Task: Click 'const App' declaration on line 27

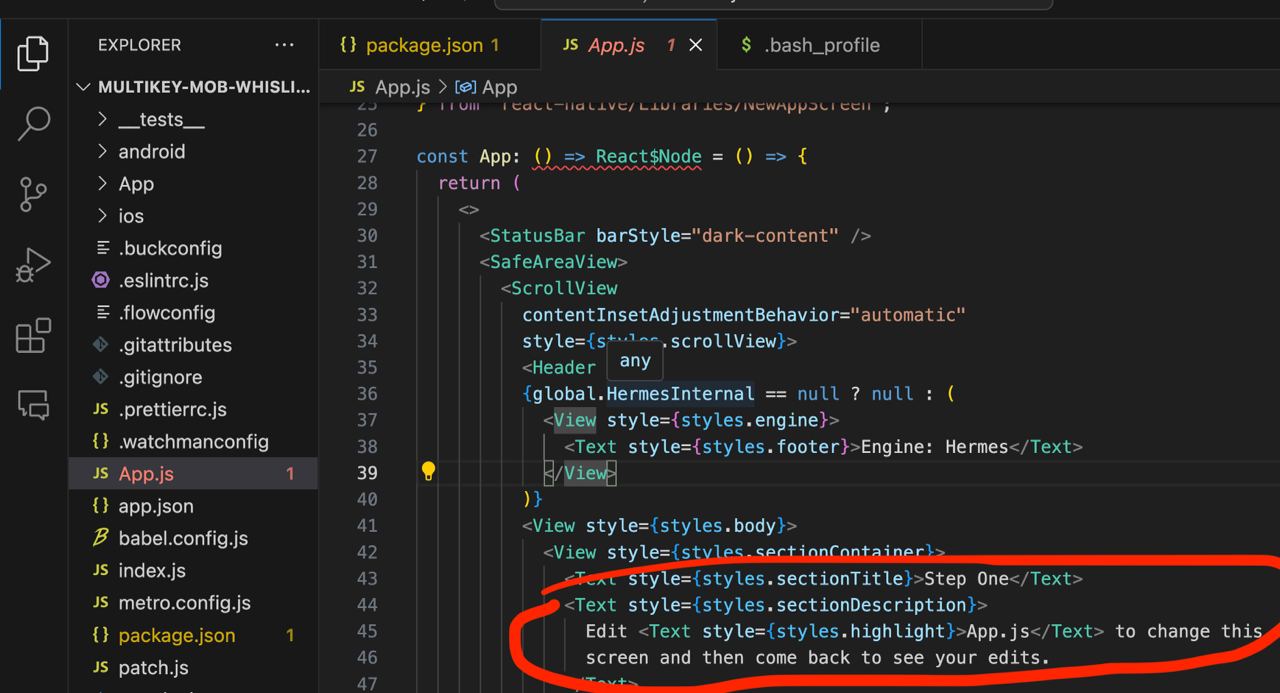Action: (x=463, y=157)
